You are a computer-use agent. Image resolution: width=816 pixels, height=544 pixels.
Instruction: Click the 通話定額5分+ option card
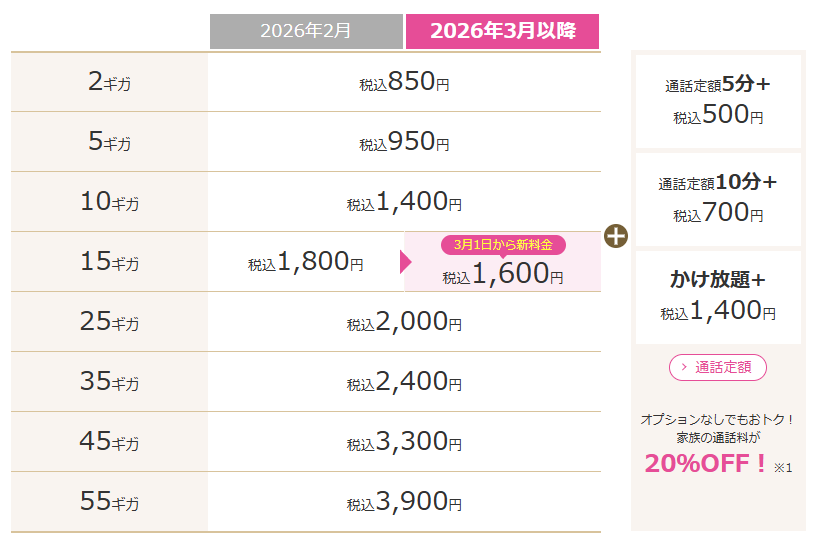tap(718, 100)
